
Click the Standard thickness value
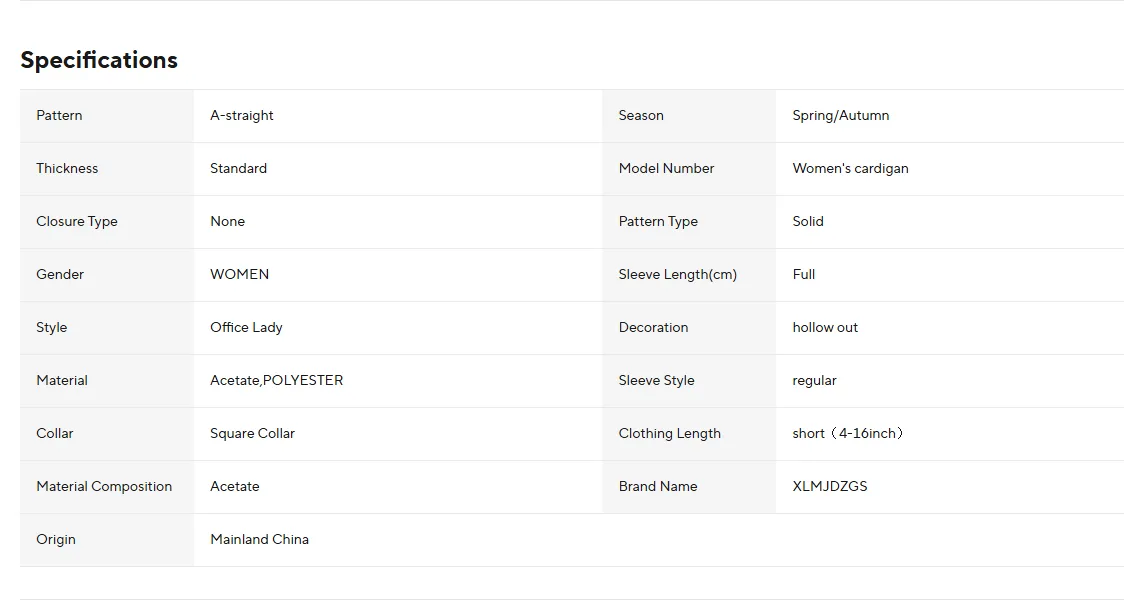coord(238,168)
